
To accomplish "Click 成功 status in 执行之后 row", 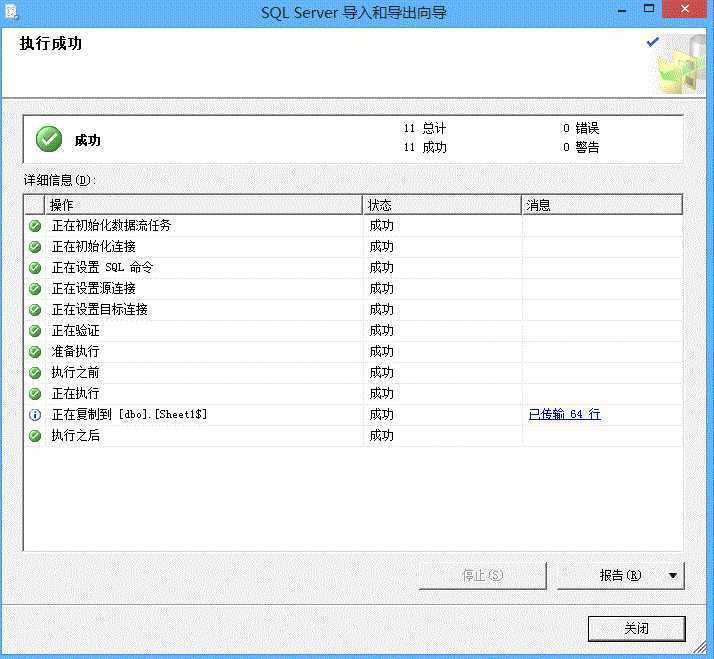I will [381, 435].
